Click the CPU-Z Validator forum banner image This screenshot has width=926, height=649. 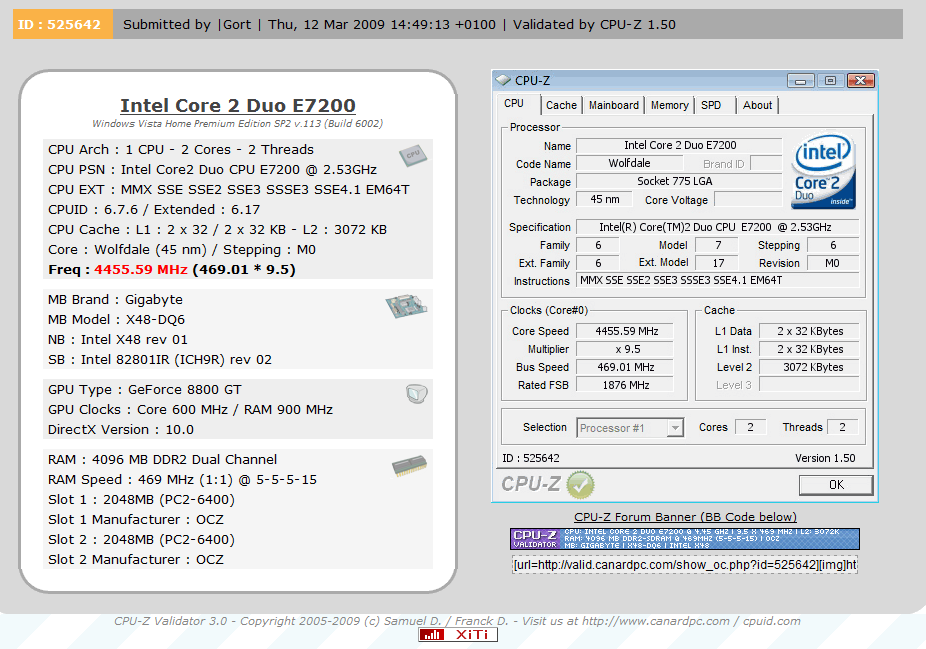tap(684, 539)
